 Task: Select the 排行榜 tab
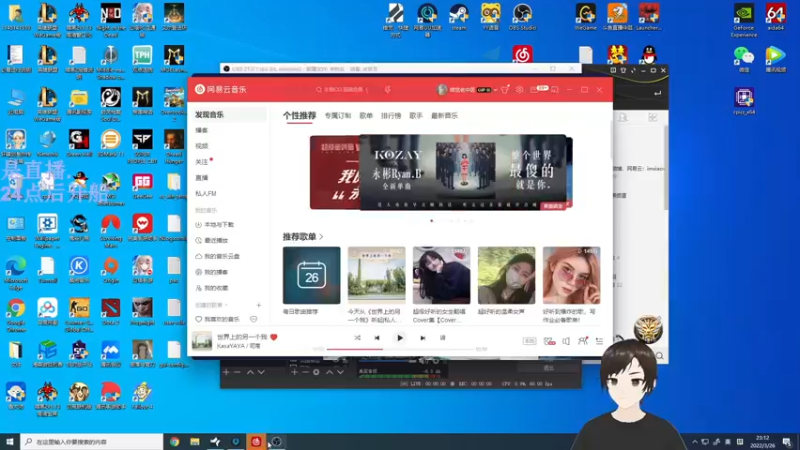click(x=391, y=116)
